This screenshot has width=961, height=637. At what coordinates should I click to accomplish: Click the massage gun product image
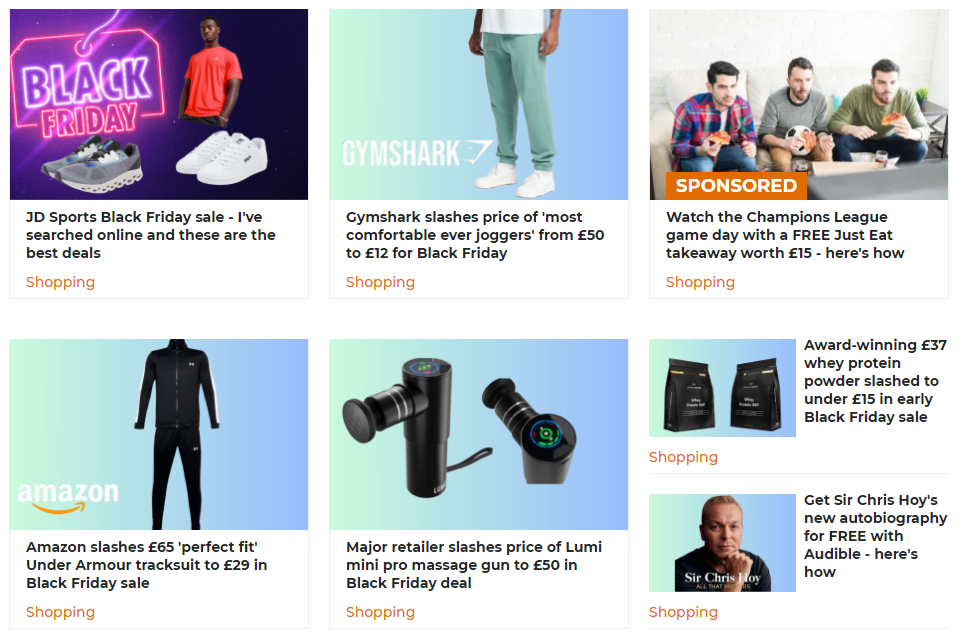(x=479, y=434)
